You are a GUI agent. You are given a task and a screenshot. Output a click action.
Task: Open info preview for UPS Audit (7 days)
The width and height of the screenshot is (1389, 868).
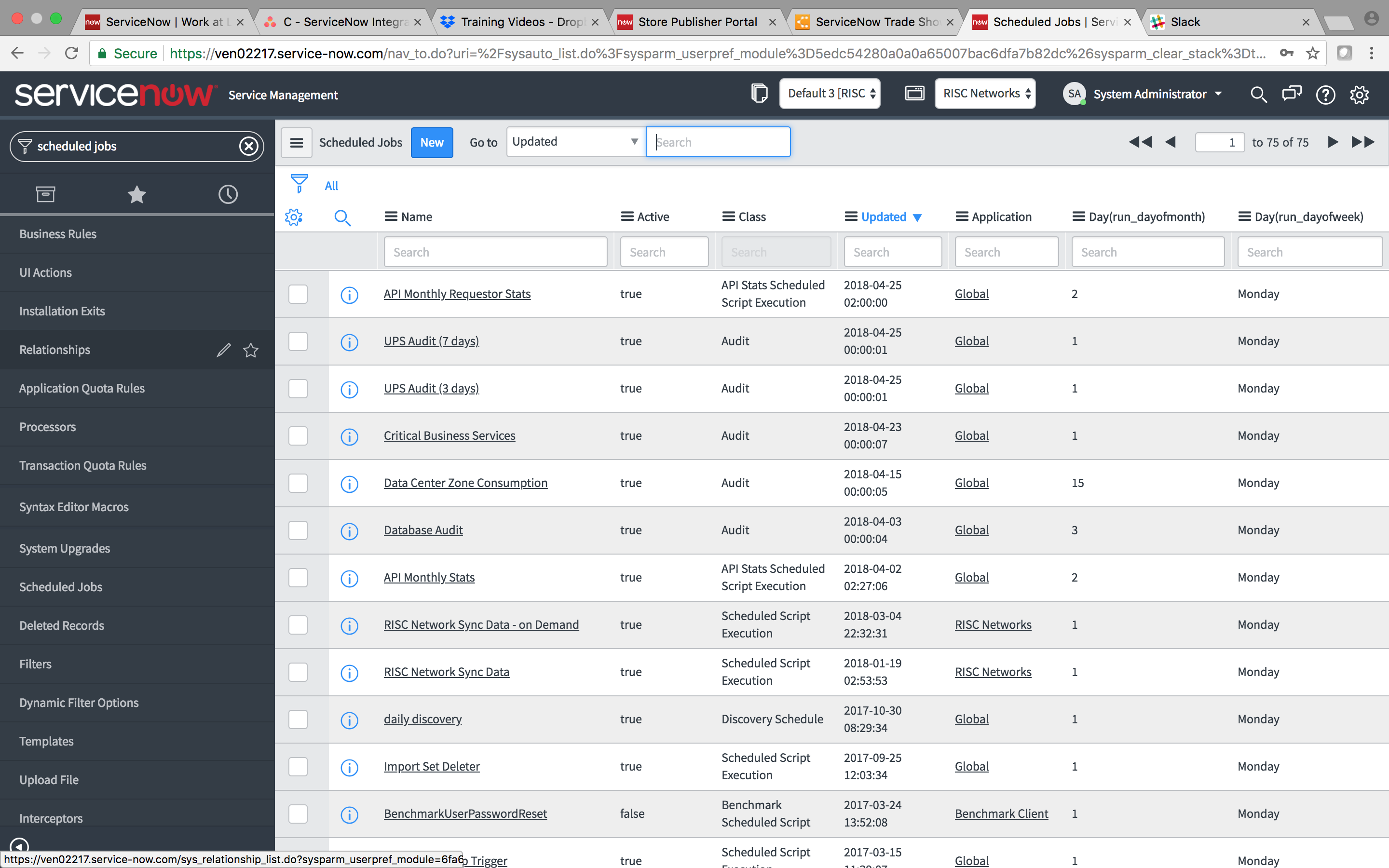click(x=349, y=342)
